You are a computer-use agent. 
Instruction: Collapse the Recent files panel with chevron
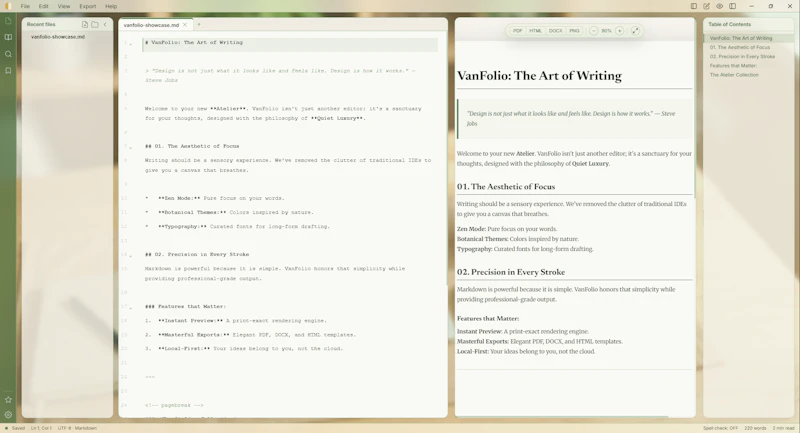[x=105, y=24]
